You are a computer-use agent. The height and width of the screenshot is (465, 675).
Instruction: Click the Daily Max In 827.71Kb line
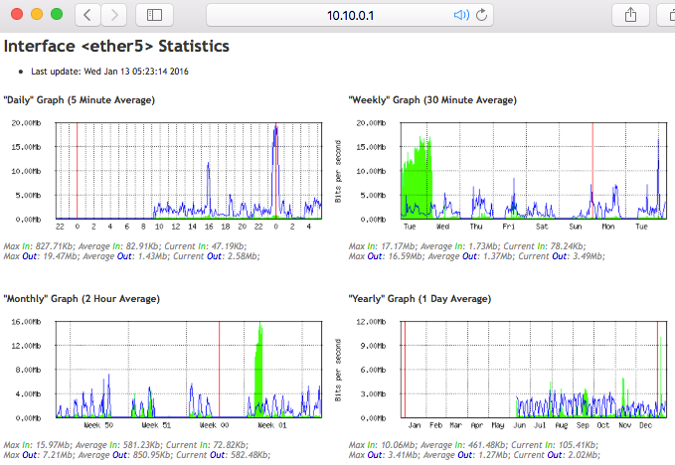coord(125,246)
